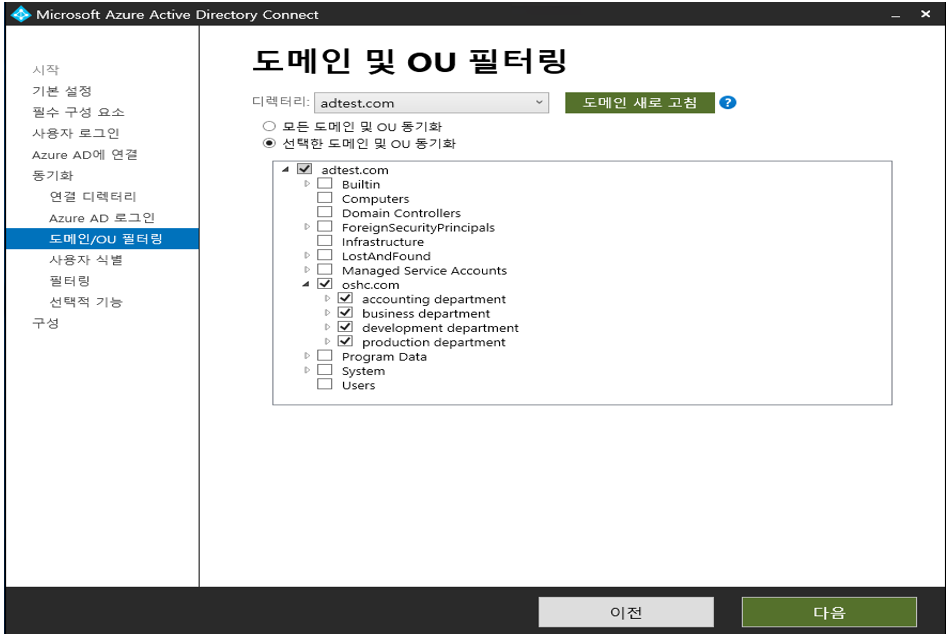Close the Azure AD Connect window
This screenshot has height=637, width=946.
tap(925, 14)
